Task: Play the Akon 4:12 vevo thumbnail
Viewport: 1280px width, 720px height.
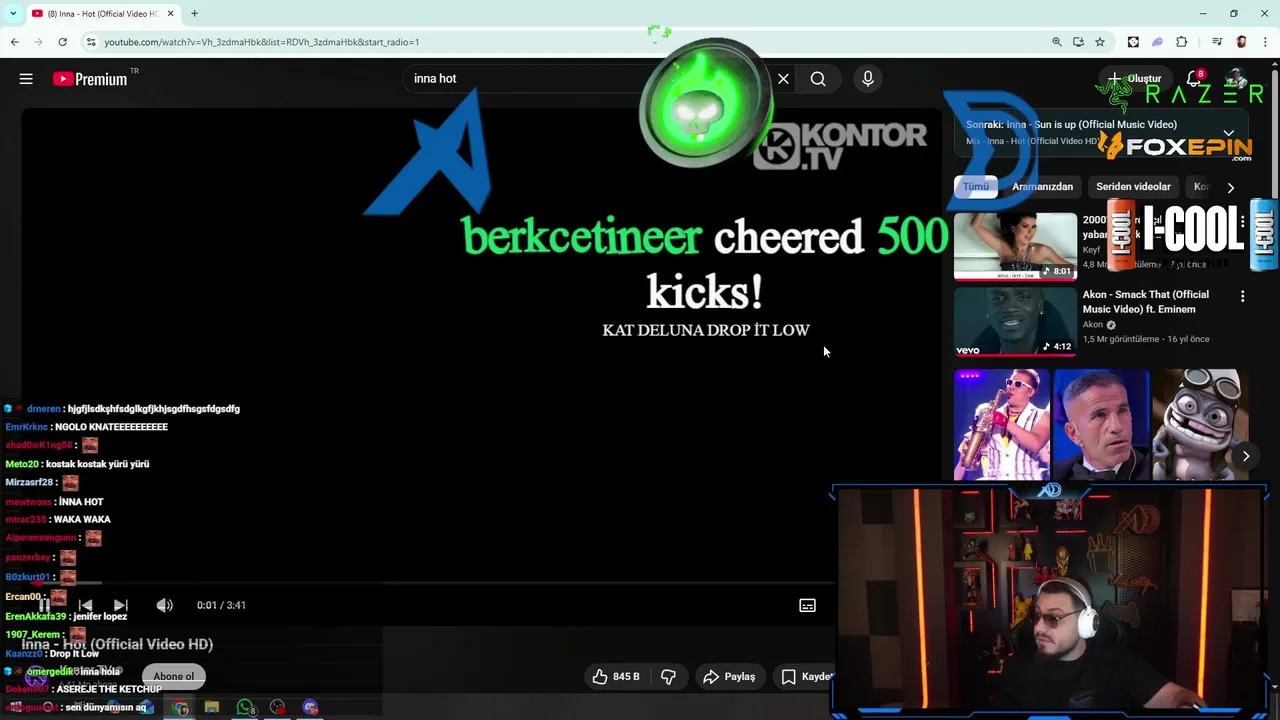Action: pos(1015,322)
